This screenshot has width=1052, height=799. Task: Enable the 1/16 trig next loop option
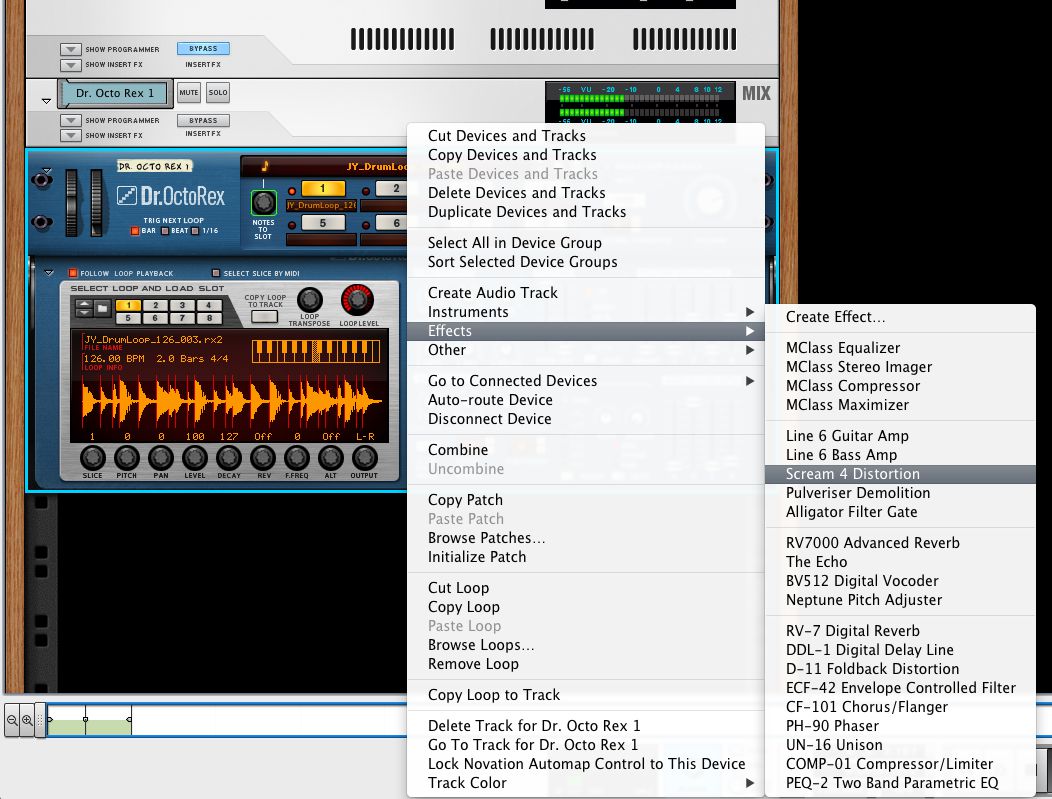click(x=195, y=231)
